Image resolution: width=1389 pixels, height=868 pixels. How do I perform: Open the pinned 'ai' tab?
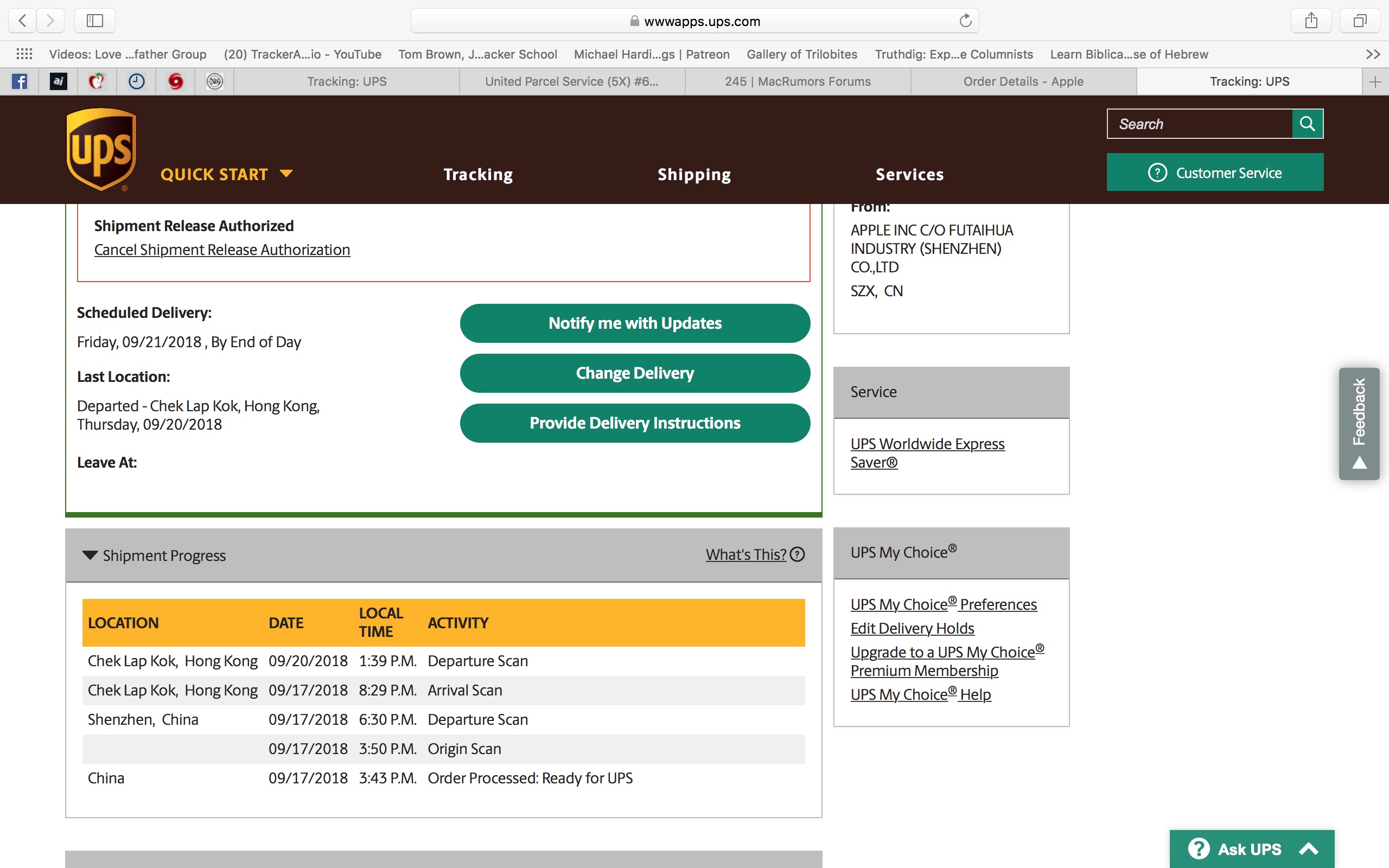(x=59, y=81)
